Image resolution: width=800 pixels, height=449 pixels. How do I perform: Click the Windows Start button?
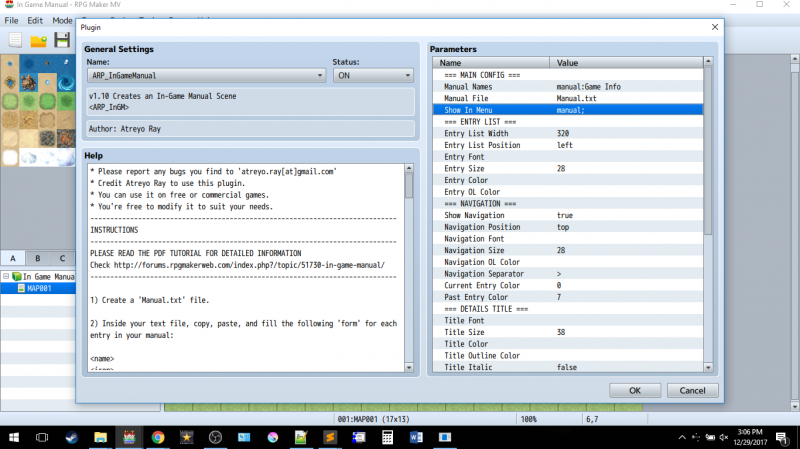coord(14,437)
